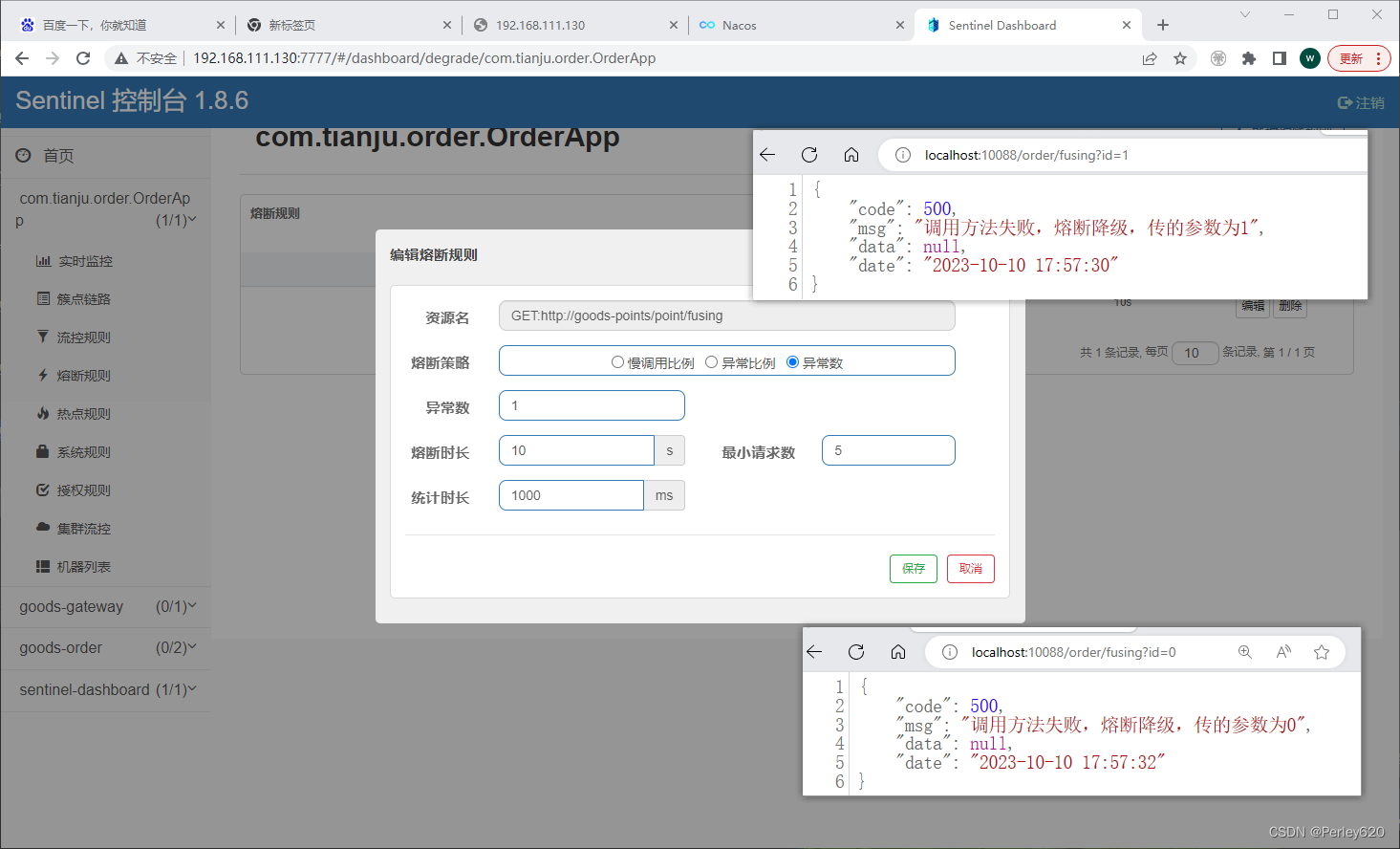Toggle Chrome side panel icon
This screenshot has width=1400, height=849.
(x=1280, y=58)
